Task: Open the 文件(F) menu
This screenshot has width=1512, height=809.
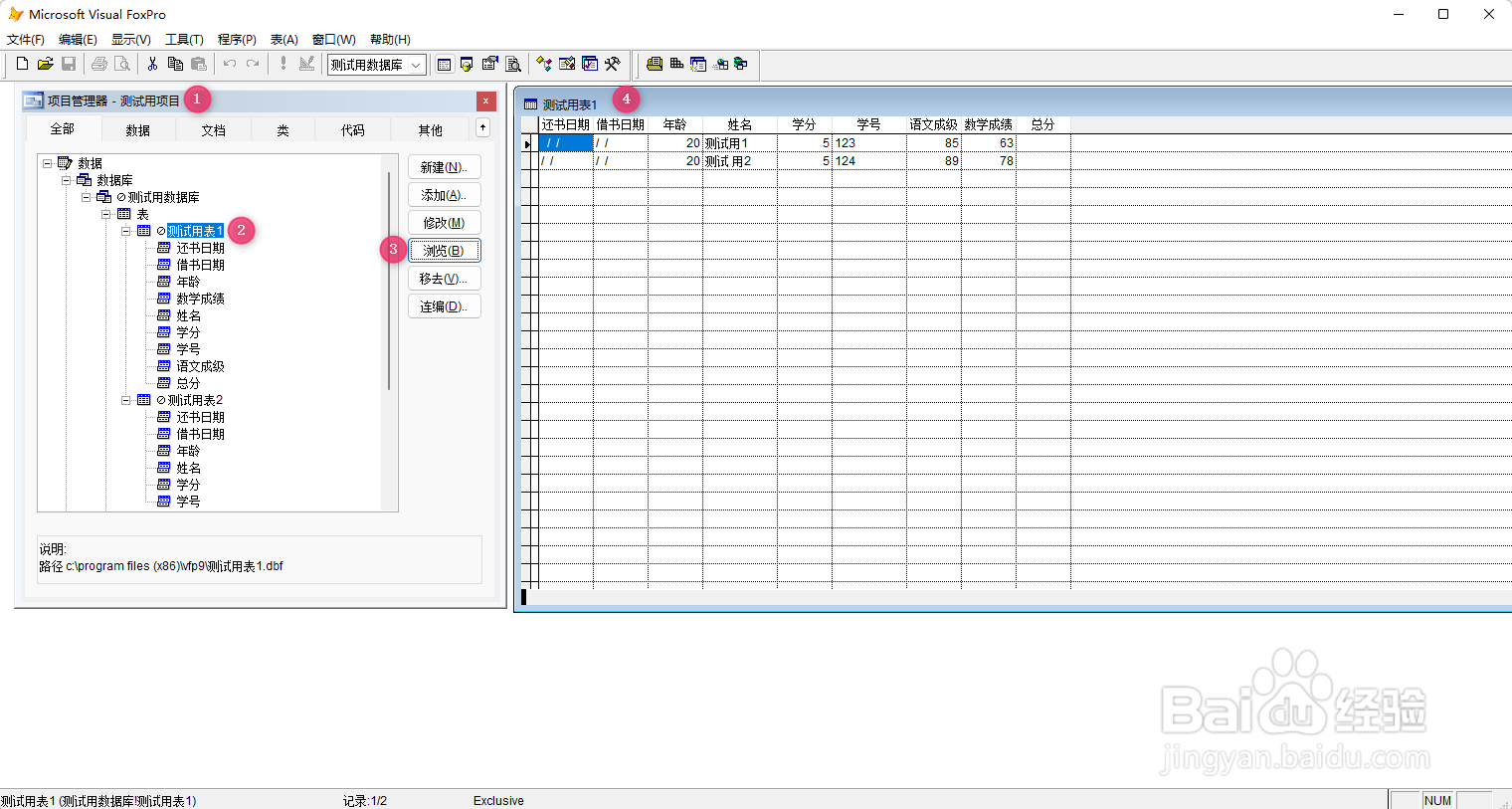Action: (x=26, y=40)
